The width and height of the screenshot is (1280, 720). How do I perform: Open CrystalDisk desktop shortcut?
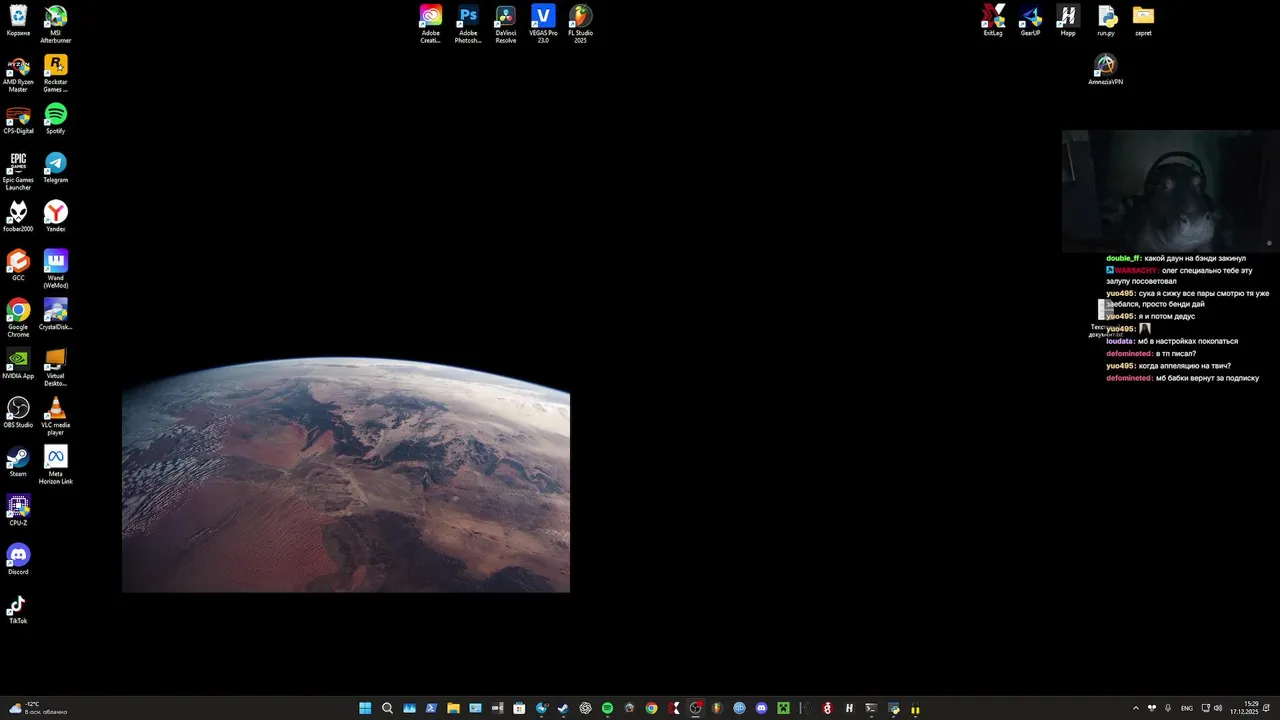click(x=56, y=315)
